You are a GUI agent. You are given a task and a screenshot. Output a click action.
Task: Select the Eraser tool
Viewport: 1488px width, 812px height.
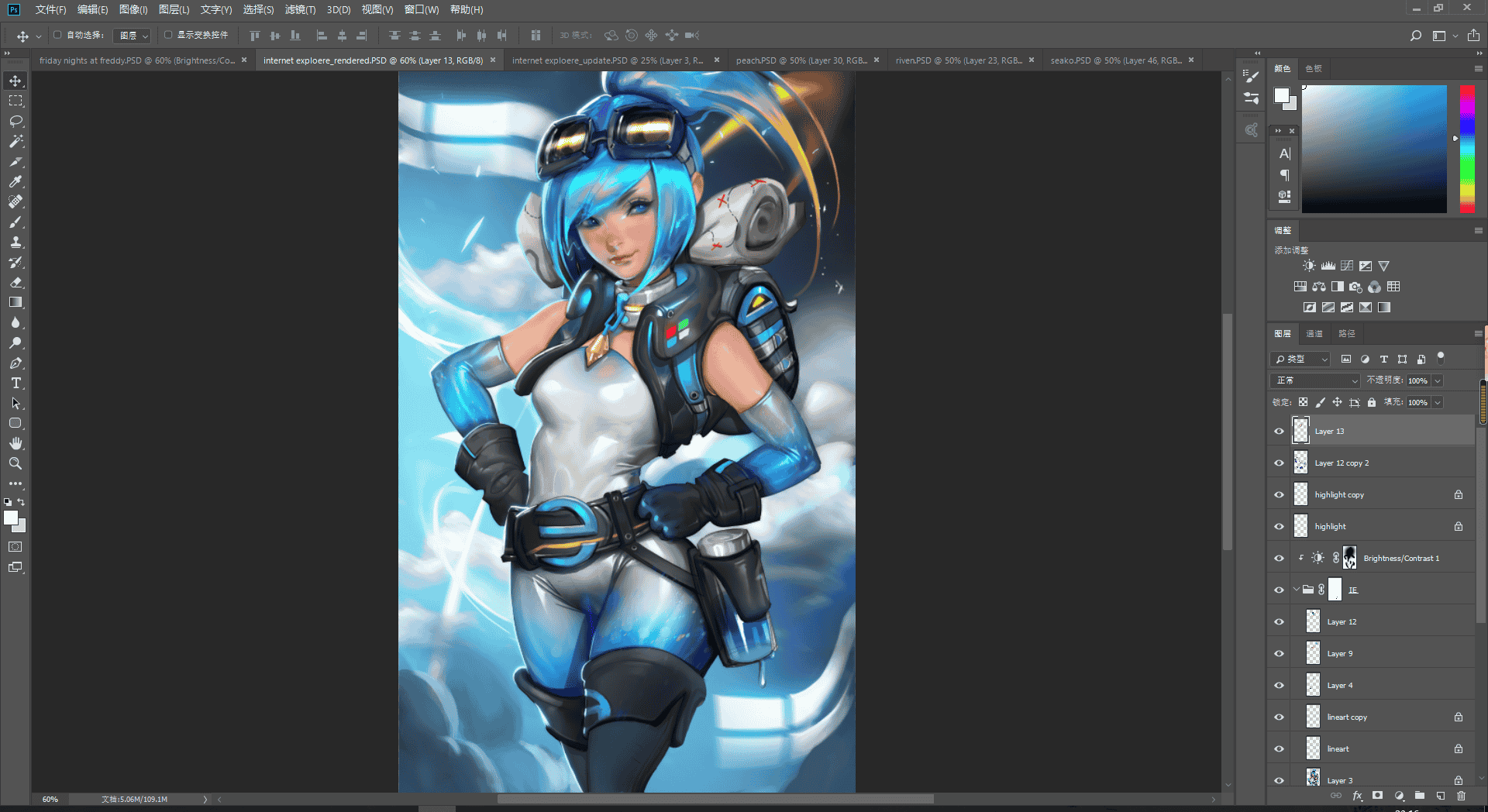coord(15,282)
